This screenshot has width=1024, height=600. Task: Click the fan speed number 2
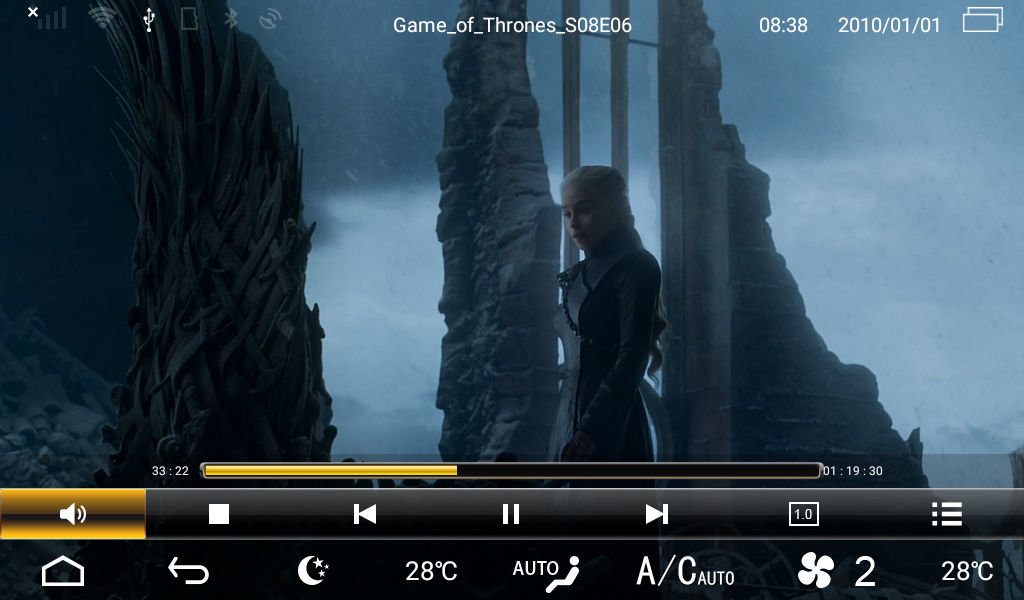pos(865,572)
